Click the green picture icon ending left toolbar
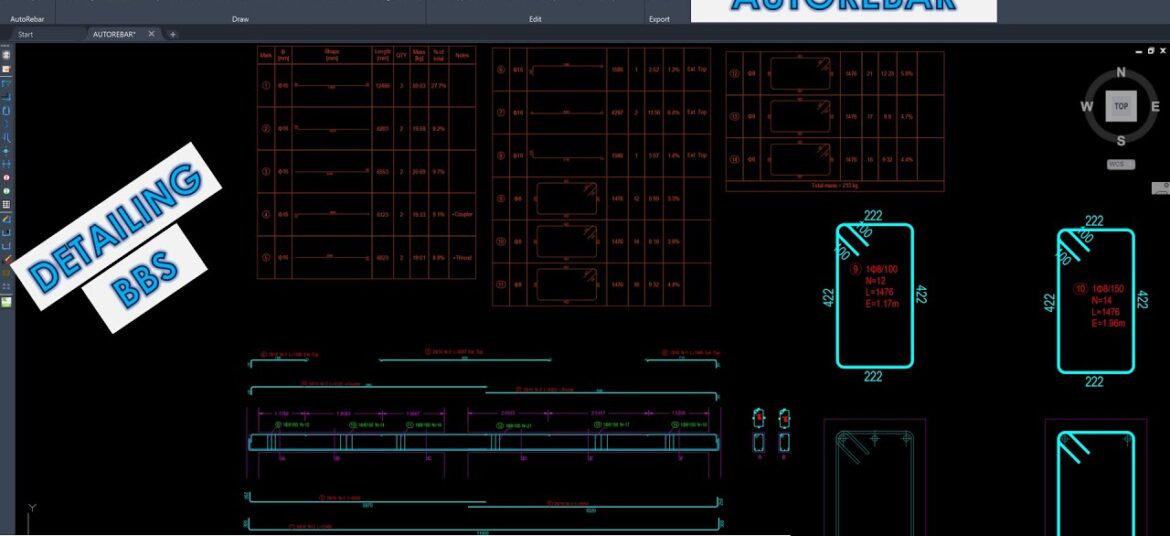 pyautogui.click(x=7, y=302)
